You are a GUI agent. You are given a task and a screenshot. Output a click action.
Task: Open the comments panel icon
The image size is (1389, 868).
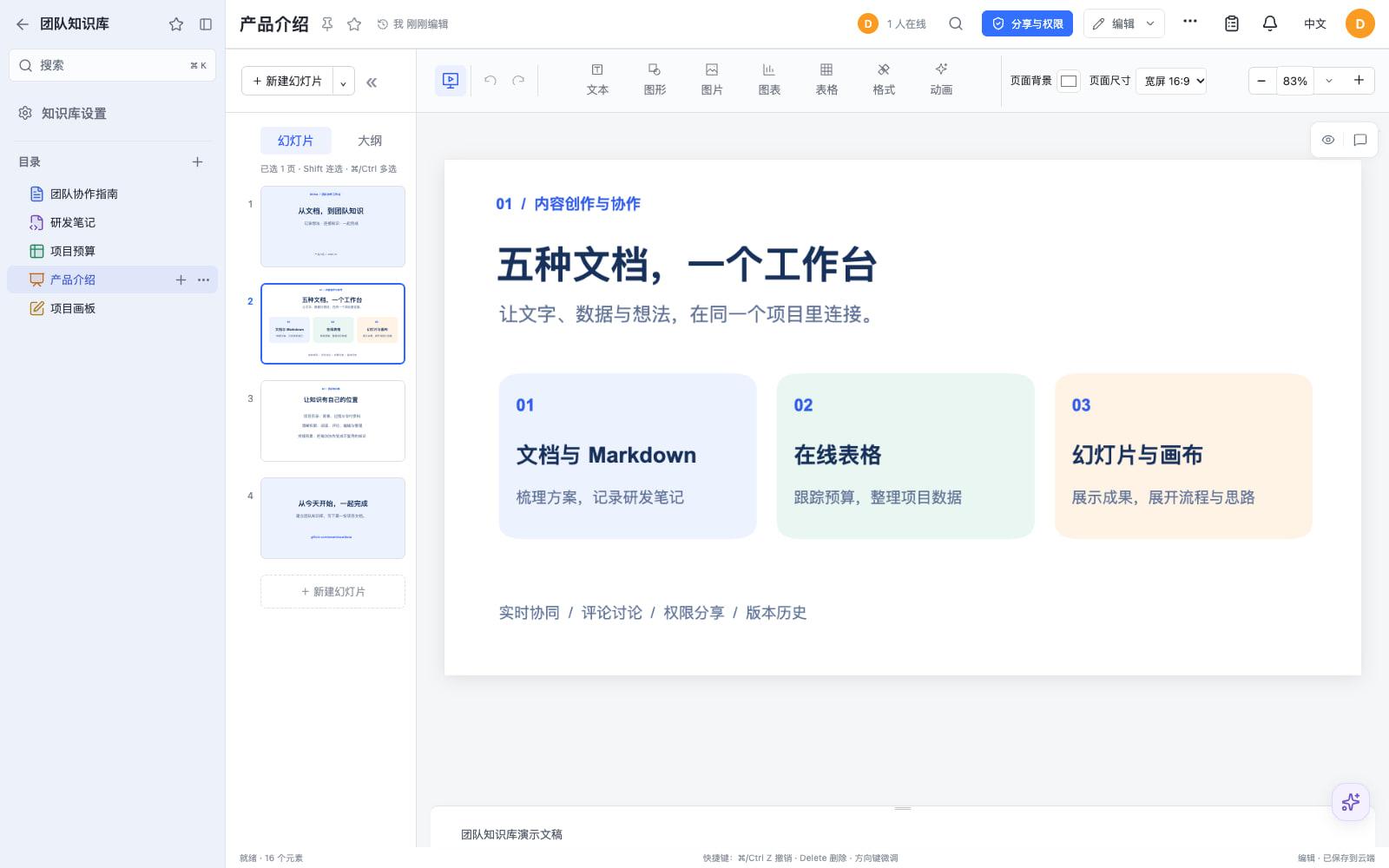pyautogui.click(x=1360, y=140)
